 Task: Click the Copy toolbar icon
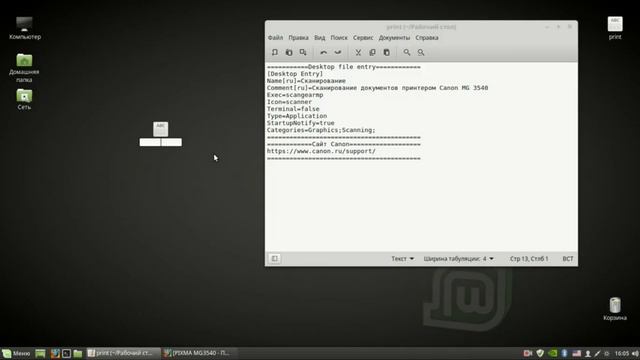pos(372,52)
